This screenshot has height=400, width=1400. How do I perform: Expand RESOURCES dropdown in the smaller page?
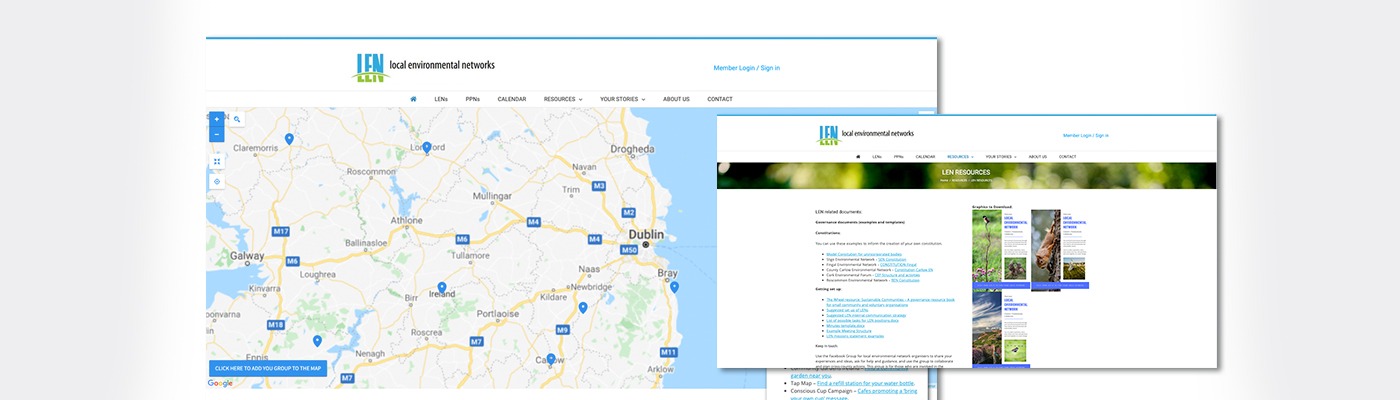[960, 156]
